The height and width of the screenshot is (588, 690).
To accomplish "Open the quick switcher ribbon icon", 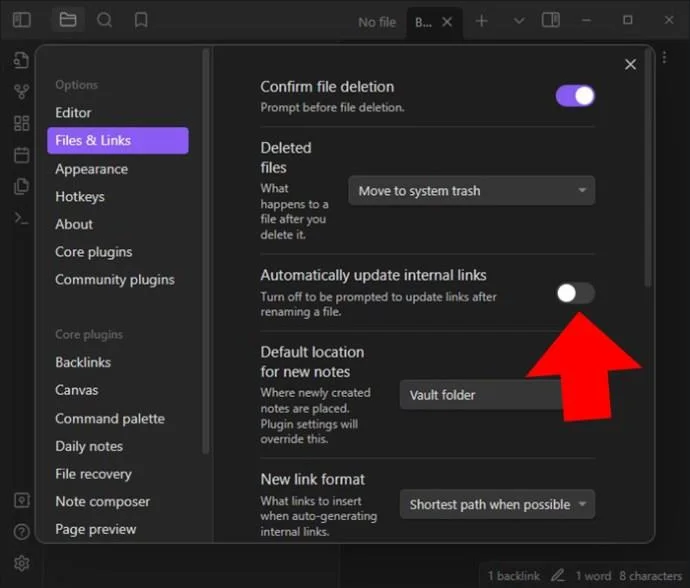I will [x=21, y=60].
